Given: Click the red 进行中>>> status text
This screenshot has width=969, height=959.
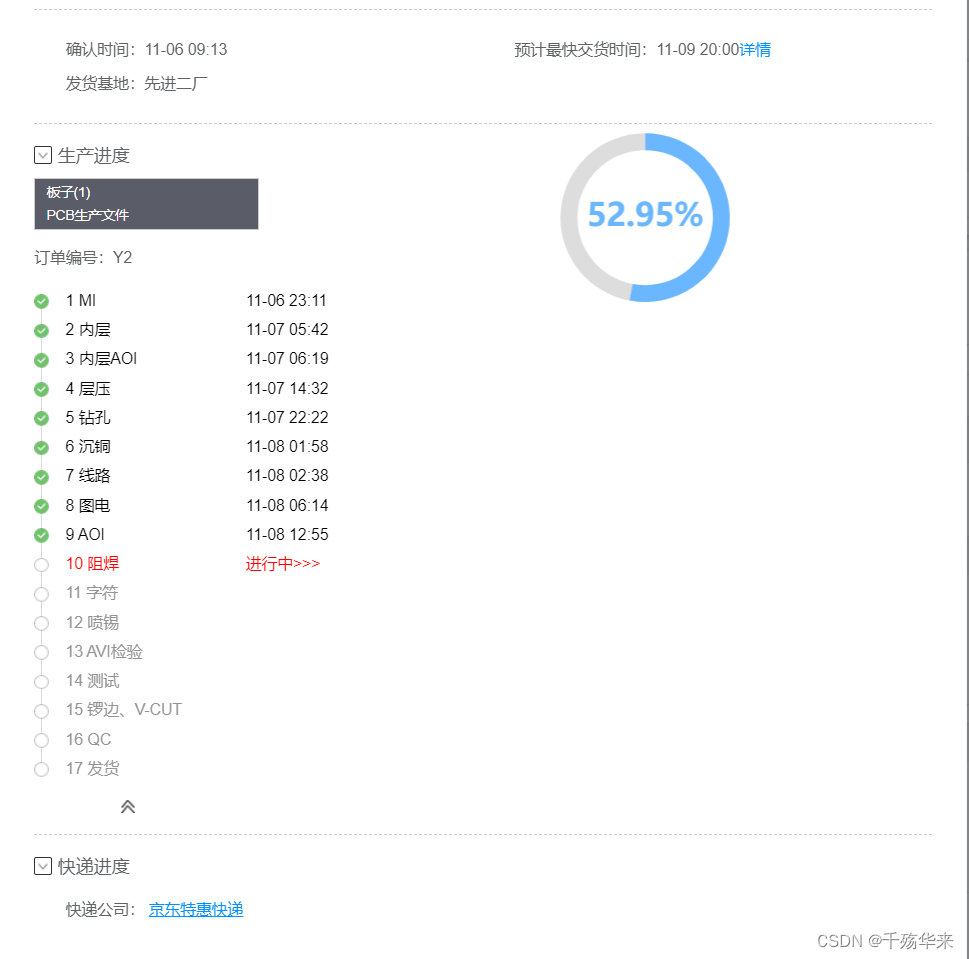Looking at the screenshot, I should pos(282,564).
